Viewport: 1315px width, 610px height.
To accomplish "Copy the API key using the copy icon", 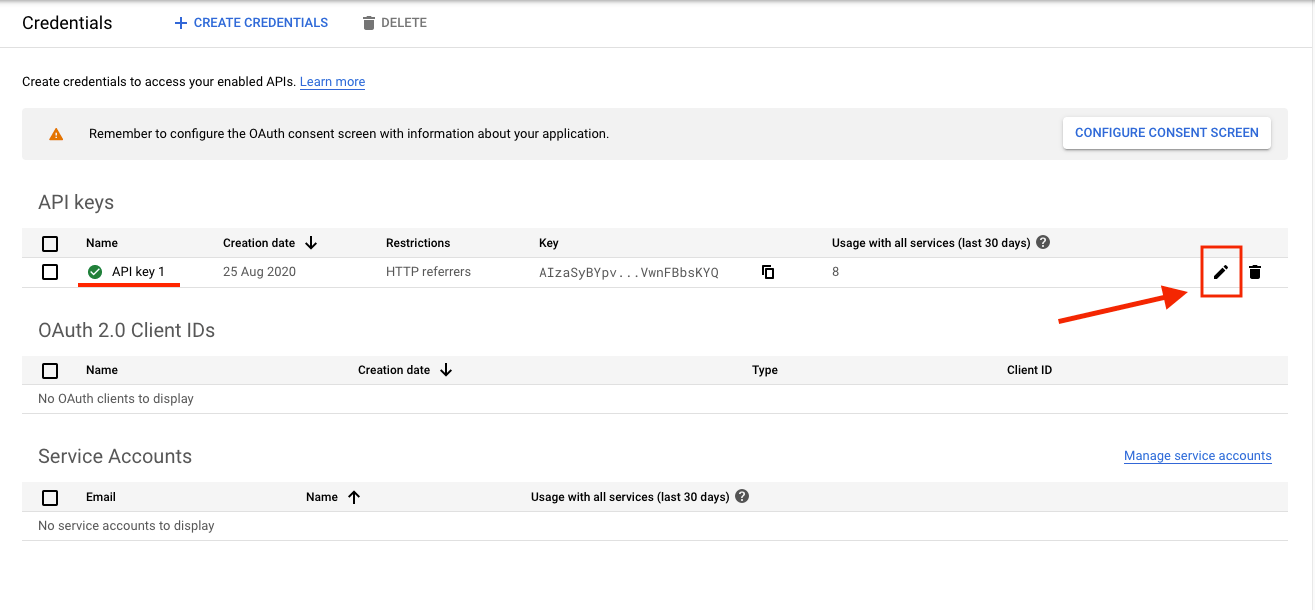I will [x=767, y=271].
